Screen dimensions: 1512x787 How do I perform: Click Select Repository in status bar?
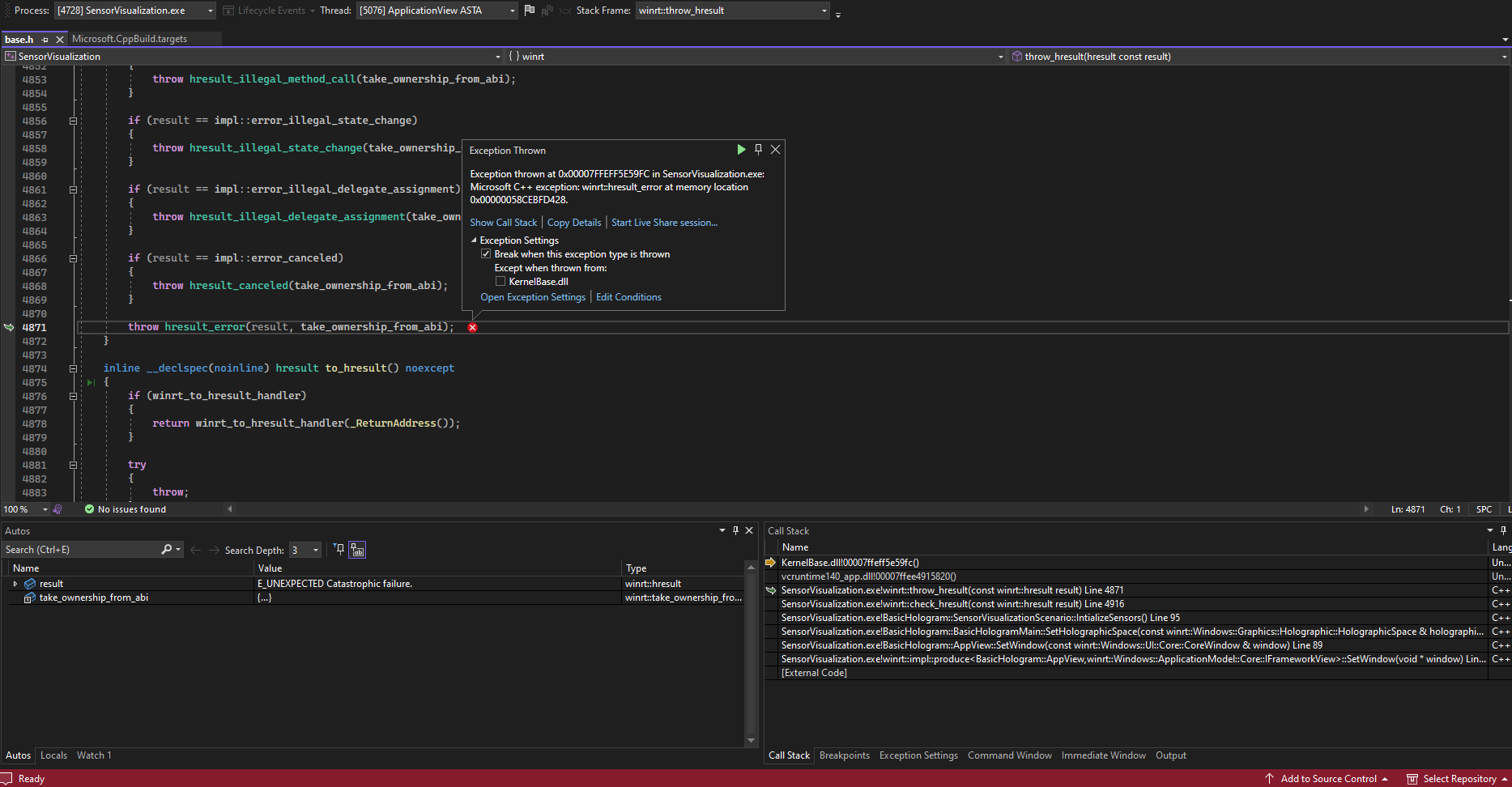click(1457, 778)
